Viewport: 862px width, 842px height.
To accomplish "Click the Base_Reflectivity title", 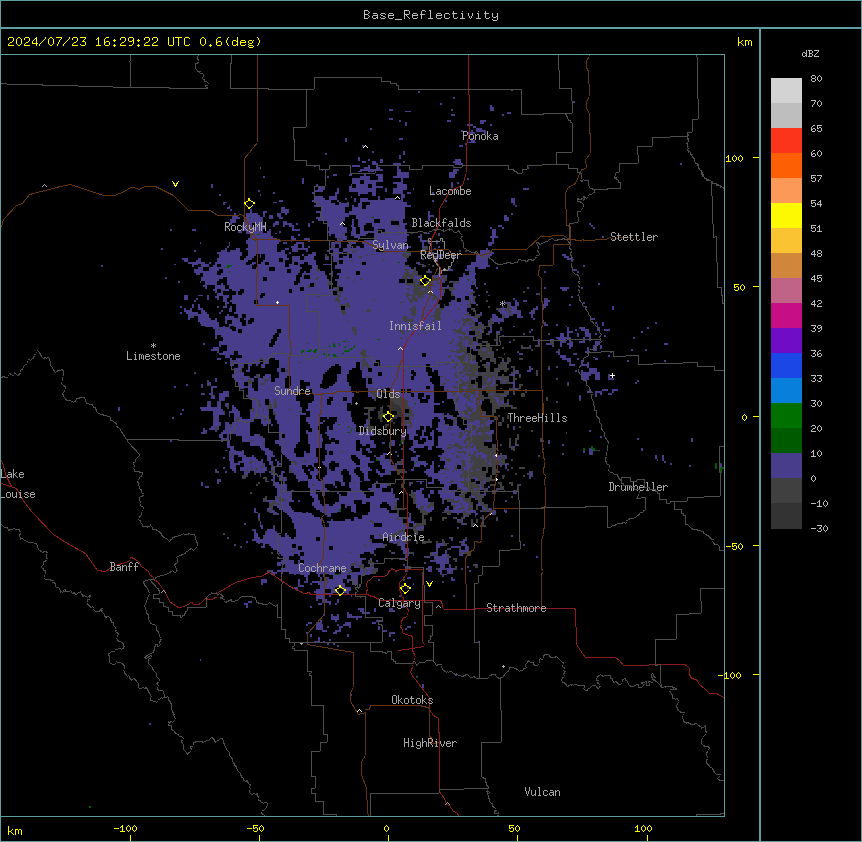I will tap(431, 15).
